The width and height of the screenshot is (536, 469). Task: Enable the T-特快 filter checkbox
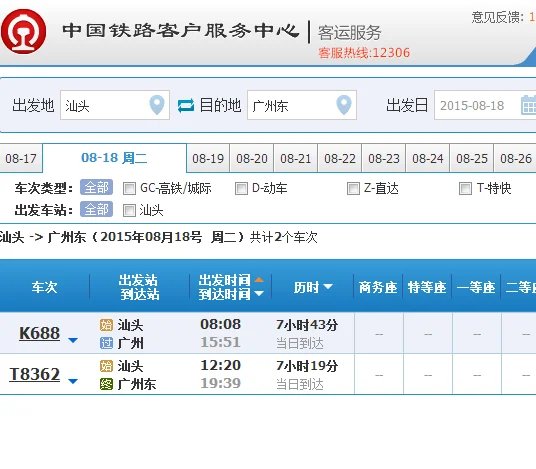click(x=465, y=188)
